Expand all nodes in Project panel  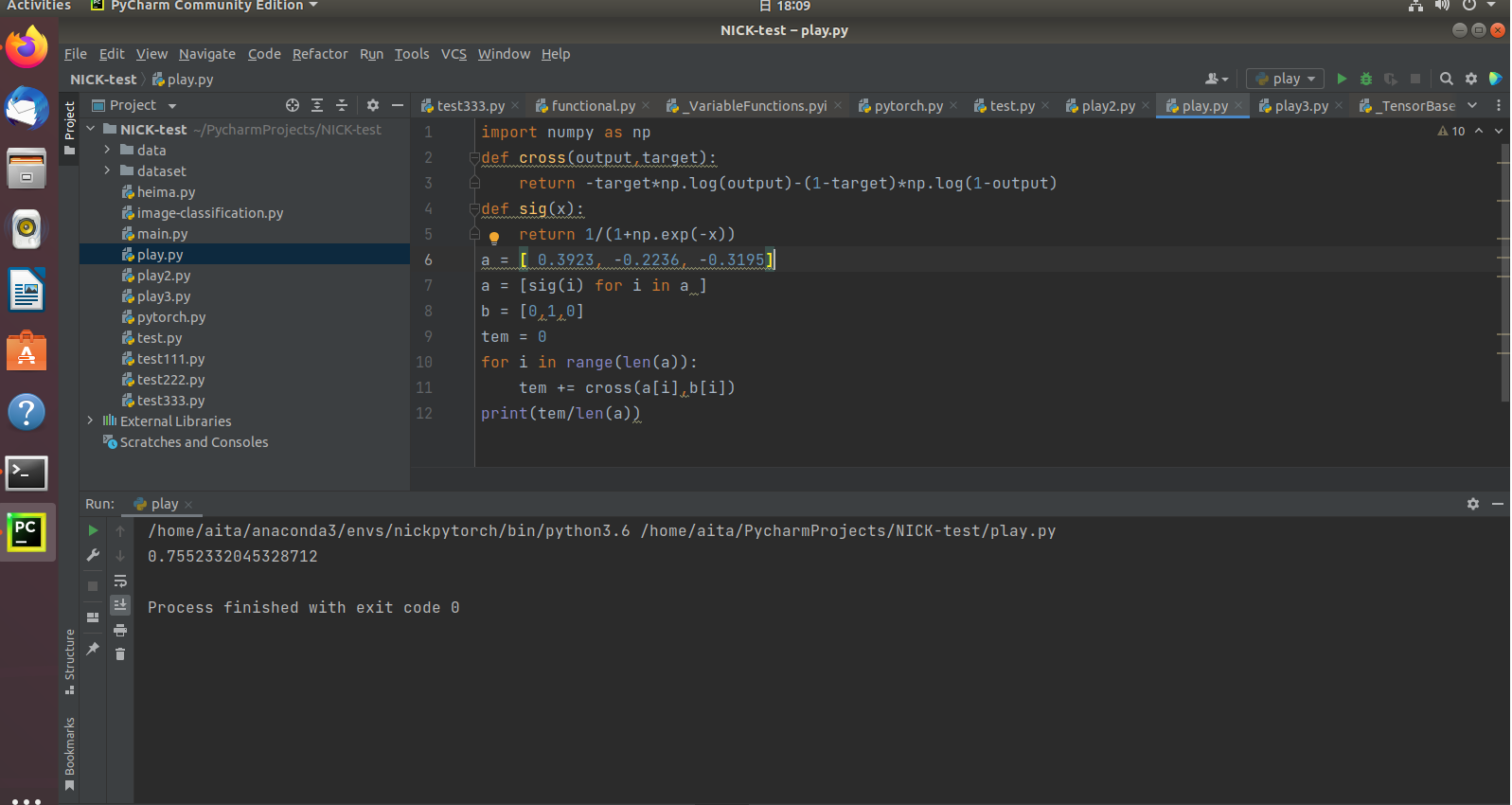point(317,105)
